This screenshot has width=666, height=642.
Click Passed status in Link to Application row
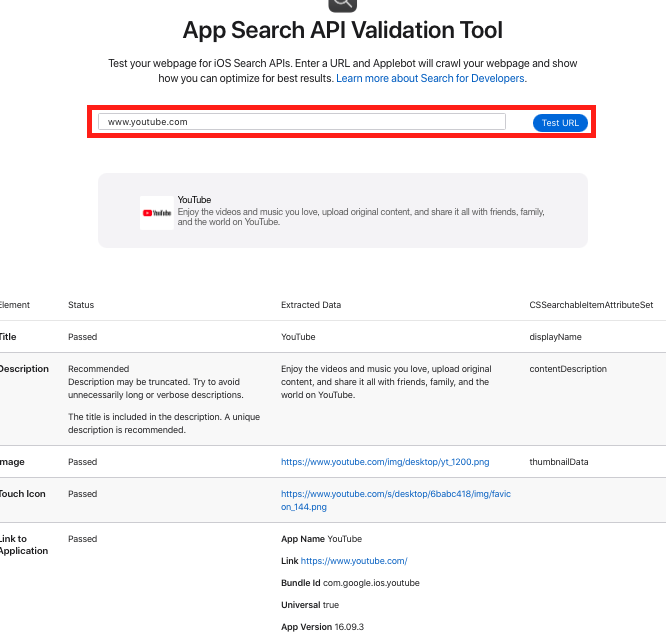82,539
